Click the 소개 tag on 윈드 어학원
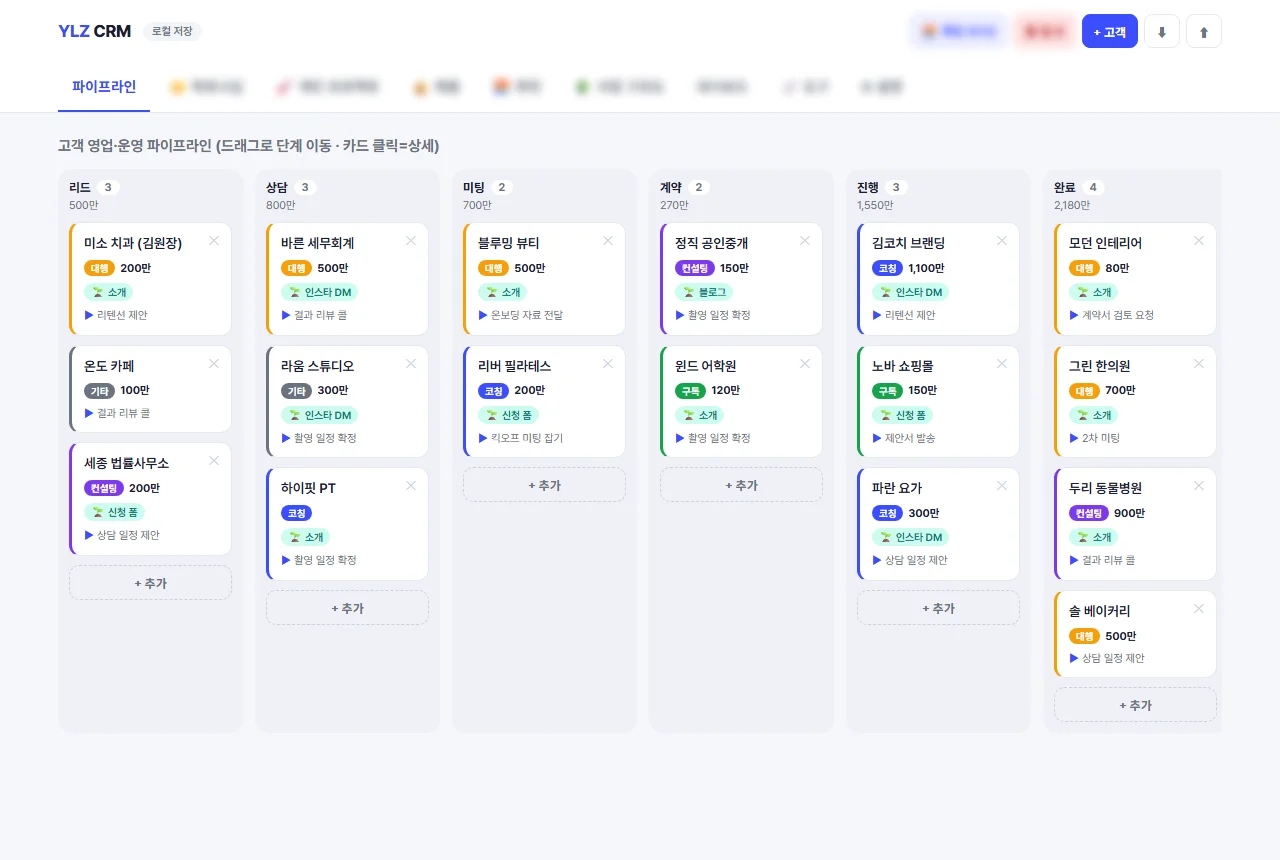 (699, 415)
